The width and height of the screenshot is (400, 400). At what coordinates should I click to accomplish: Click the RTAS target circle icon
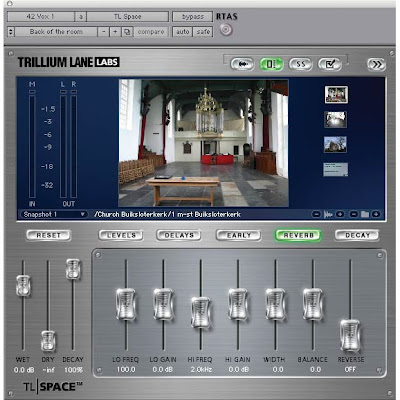226,30
